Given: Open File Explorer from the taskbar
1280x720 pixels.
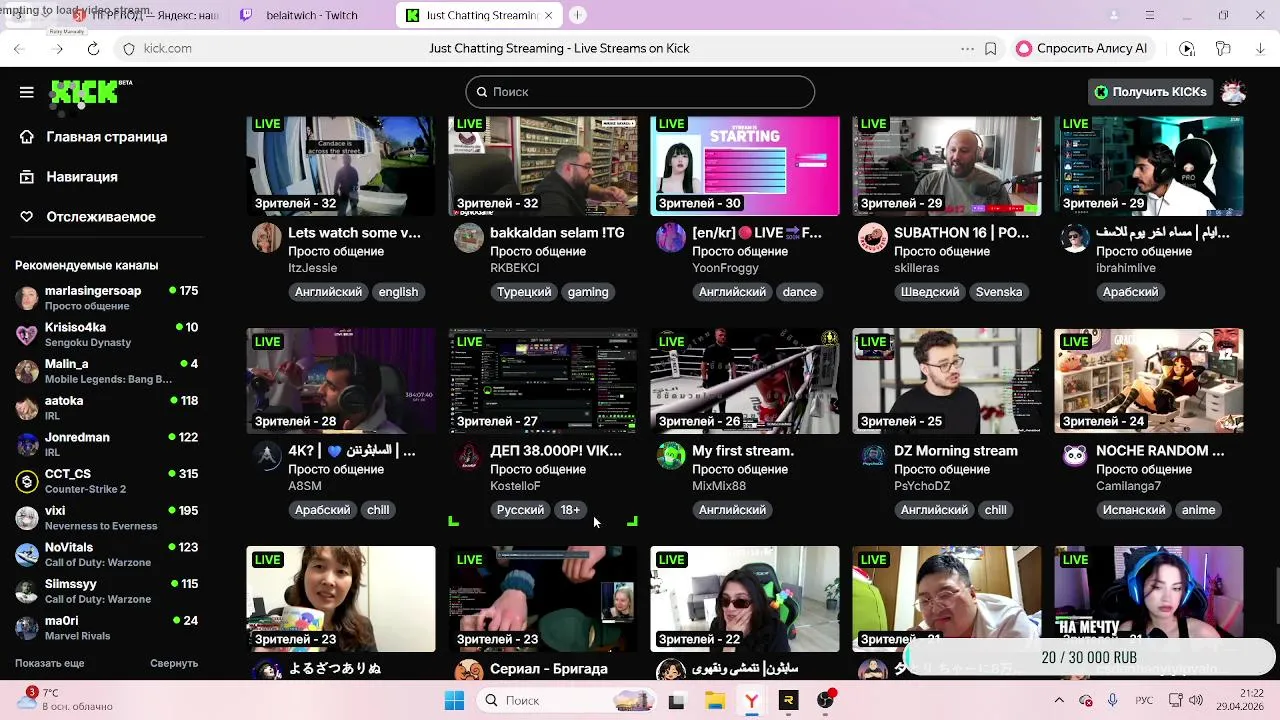Looking at the screenshot, I should (x=714, y=701).
